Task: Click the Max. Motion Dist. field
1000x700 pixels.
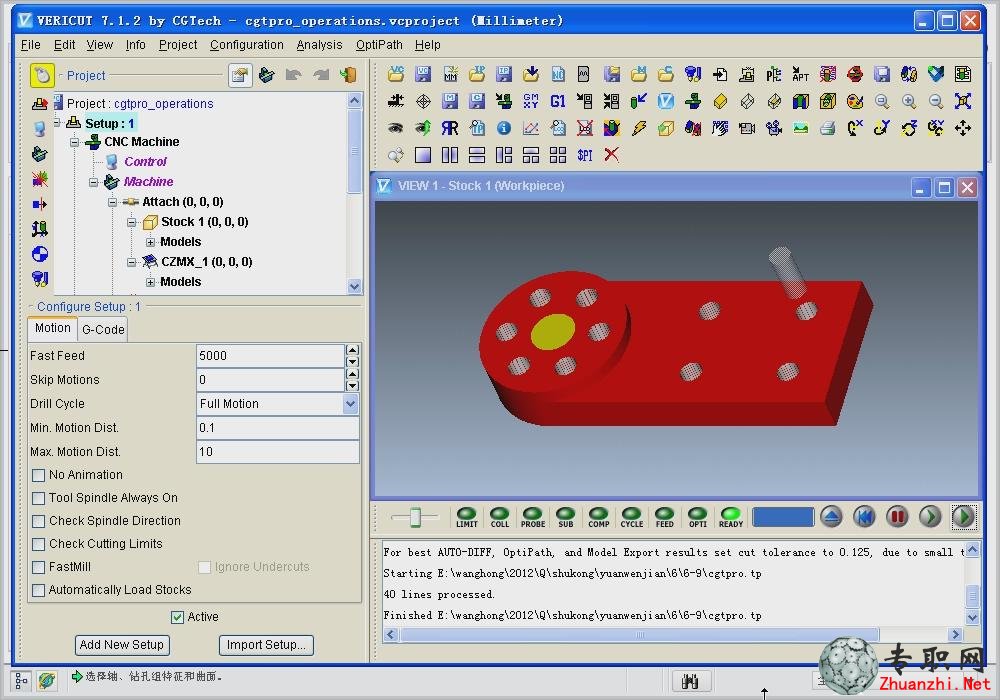Action: (277, 451)
